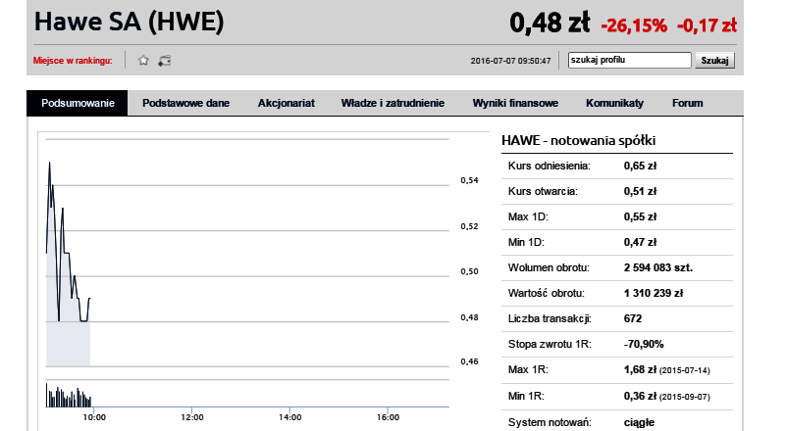The height and width of the screenshot is (431, 786).
Task: Click the -26,15% percentage change
Action: point(634,26)
